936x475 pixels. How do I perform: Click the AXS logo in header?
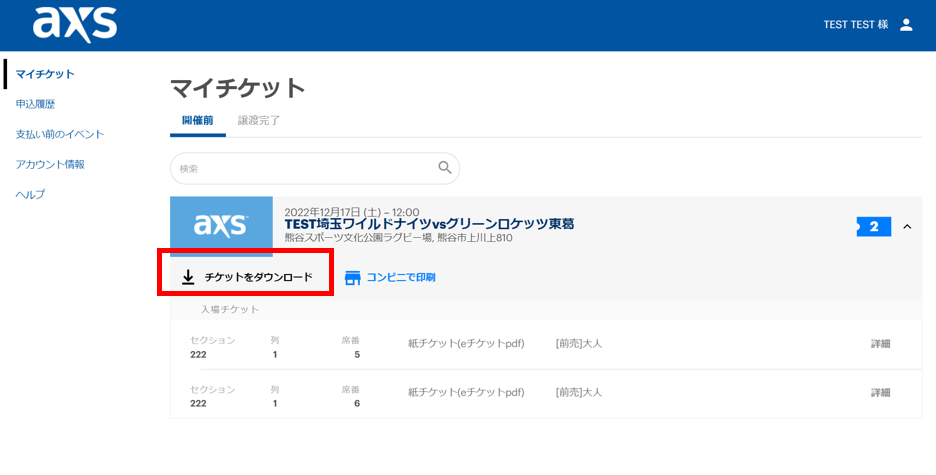75,25
